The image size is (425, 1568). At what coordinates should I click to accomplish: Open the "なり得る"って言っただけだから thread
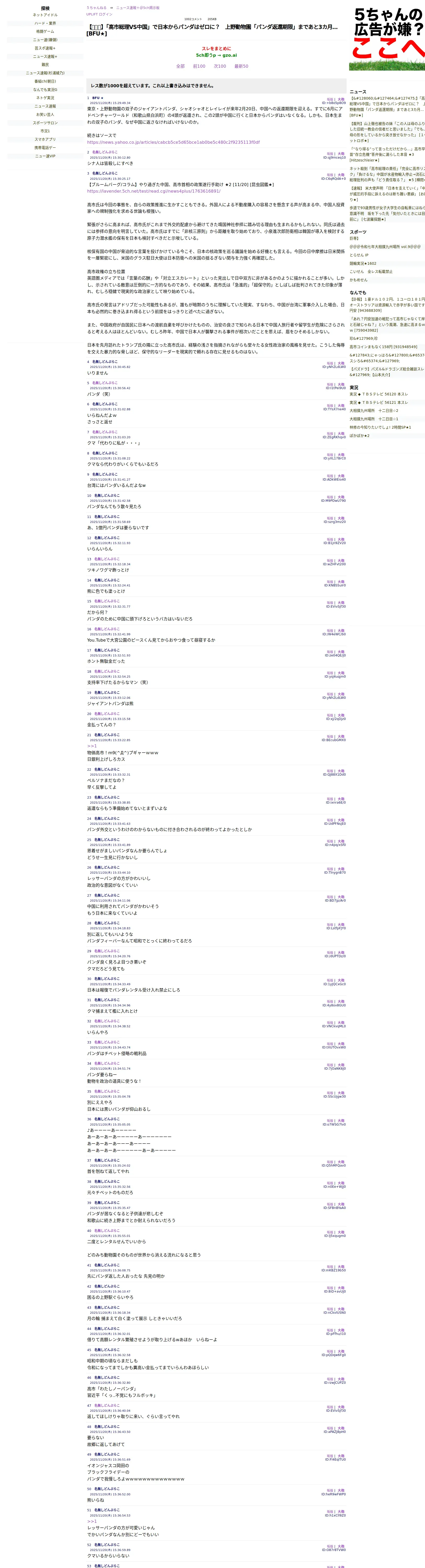(x=387, y=155)
